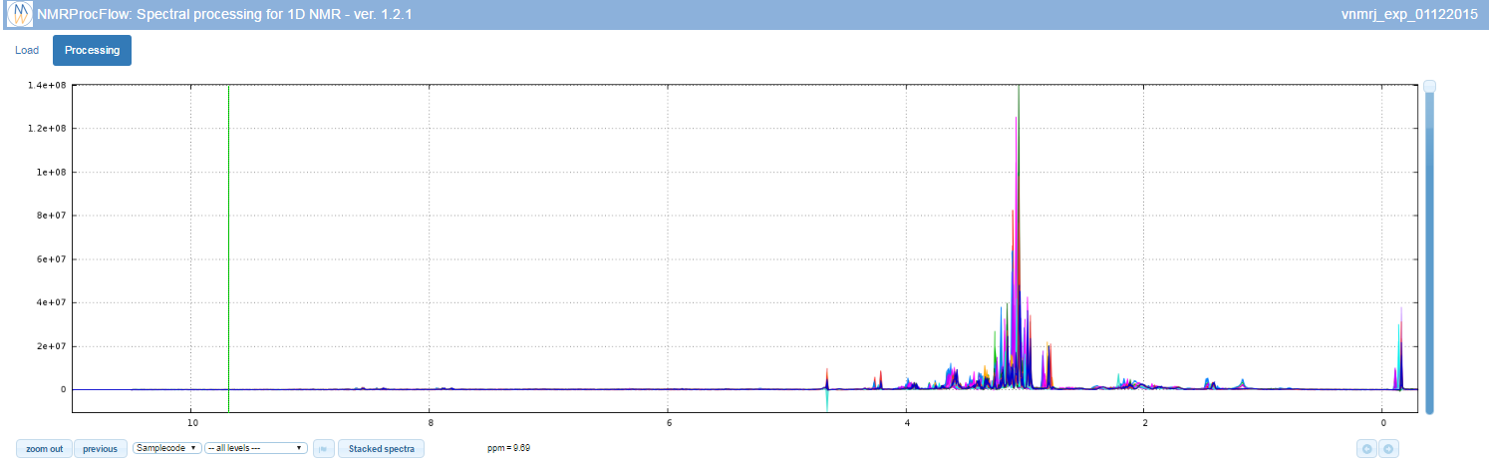This screenshot has width=1489, height=474.
Task: Click the small flag icon button
Action: pyautogui.click(x=323, y=449)
